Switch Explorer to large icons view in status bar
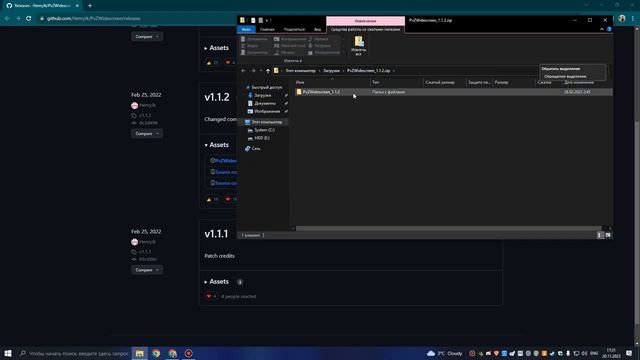This screenshot has height=360, width=640. [608, 235]
